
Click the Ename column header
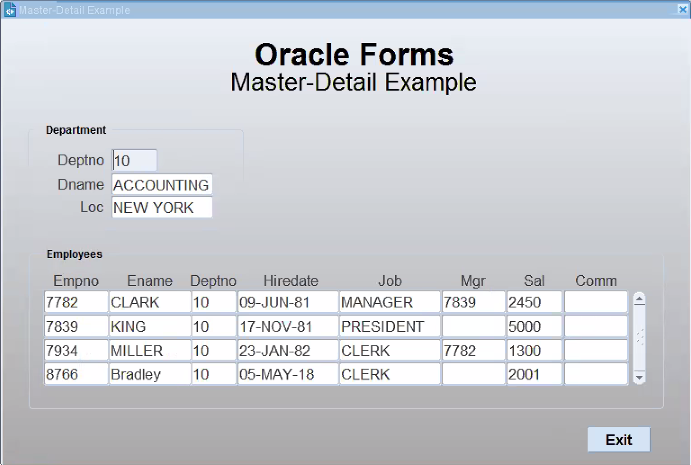click(150, 281)
